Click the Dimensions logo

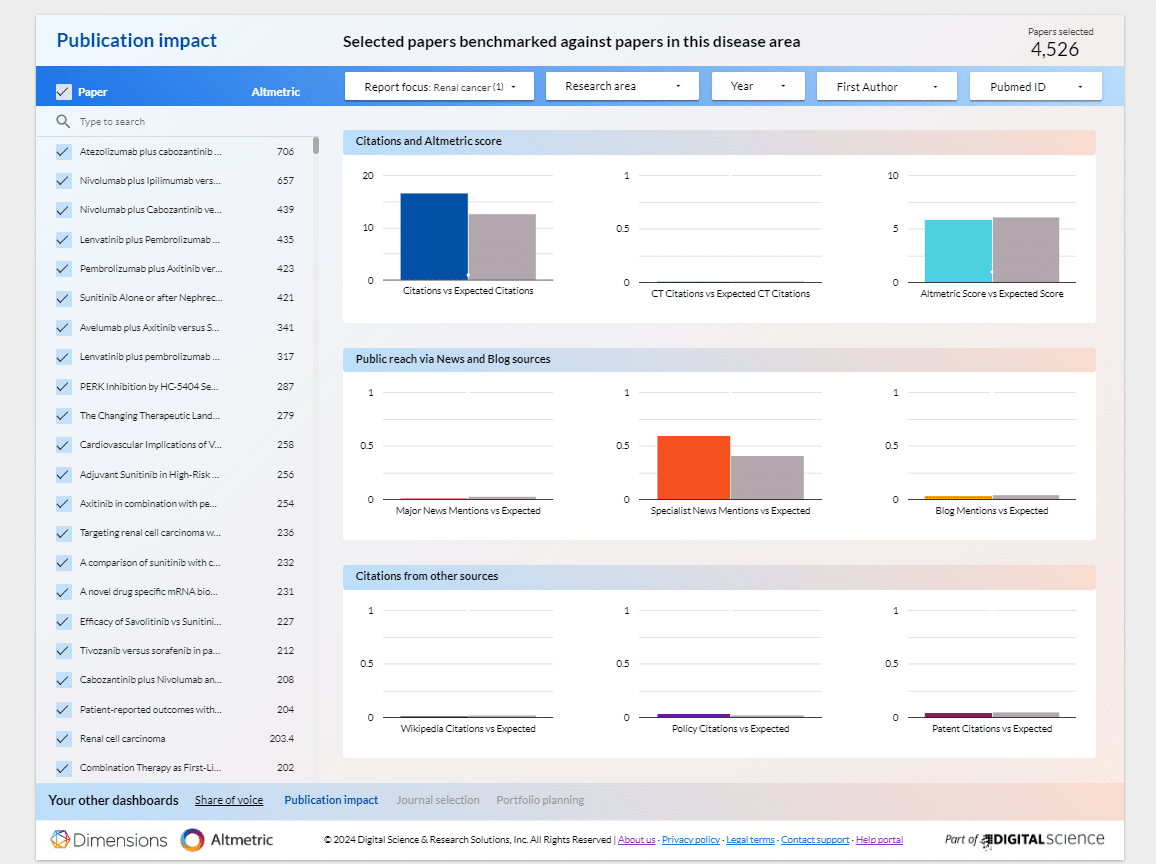(x=109, y=840)
